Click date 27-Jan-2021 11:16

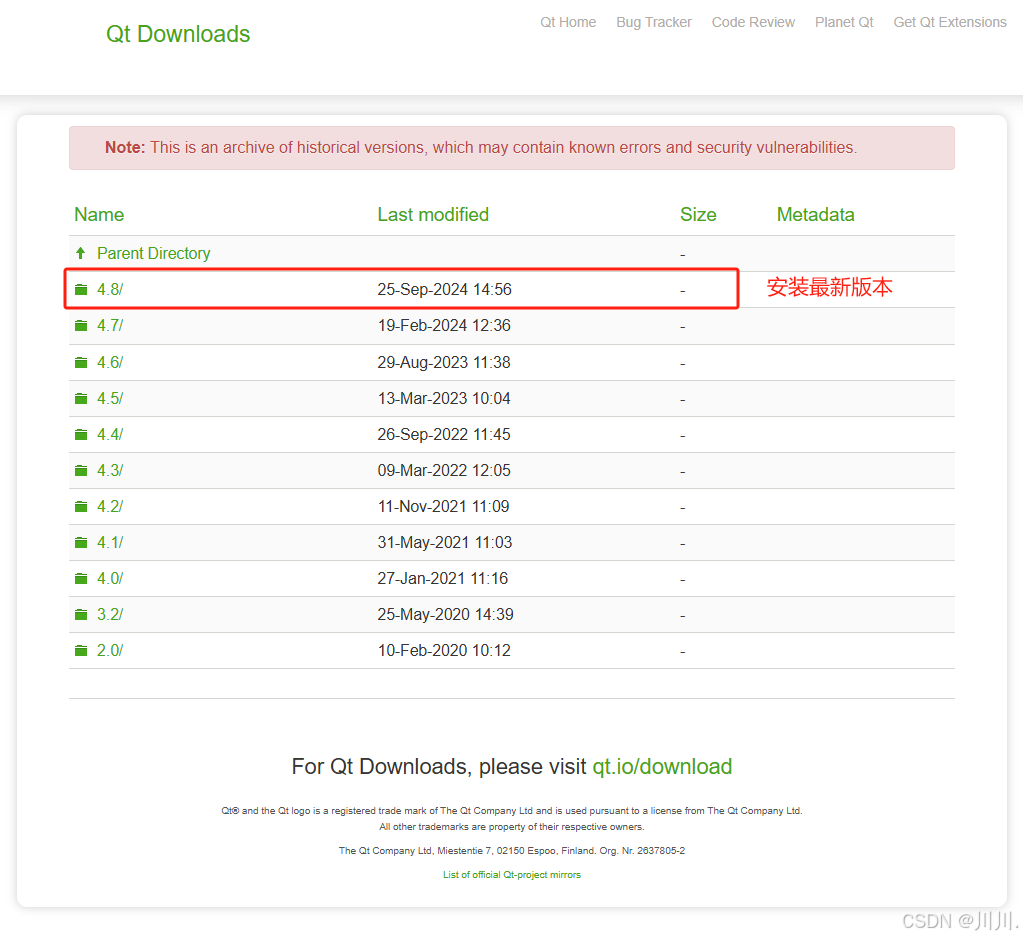coord(442,578)
